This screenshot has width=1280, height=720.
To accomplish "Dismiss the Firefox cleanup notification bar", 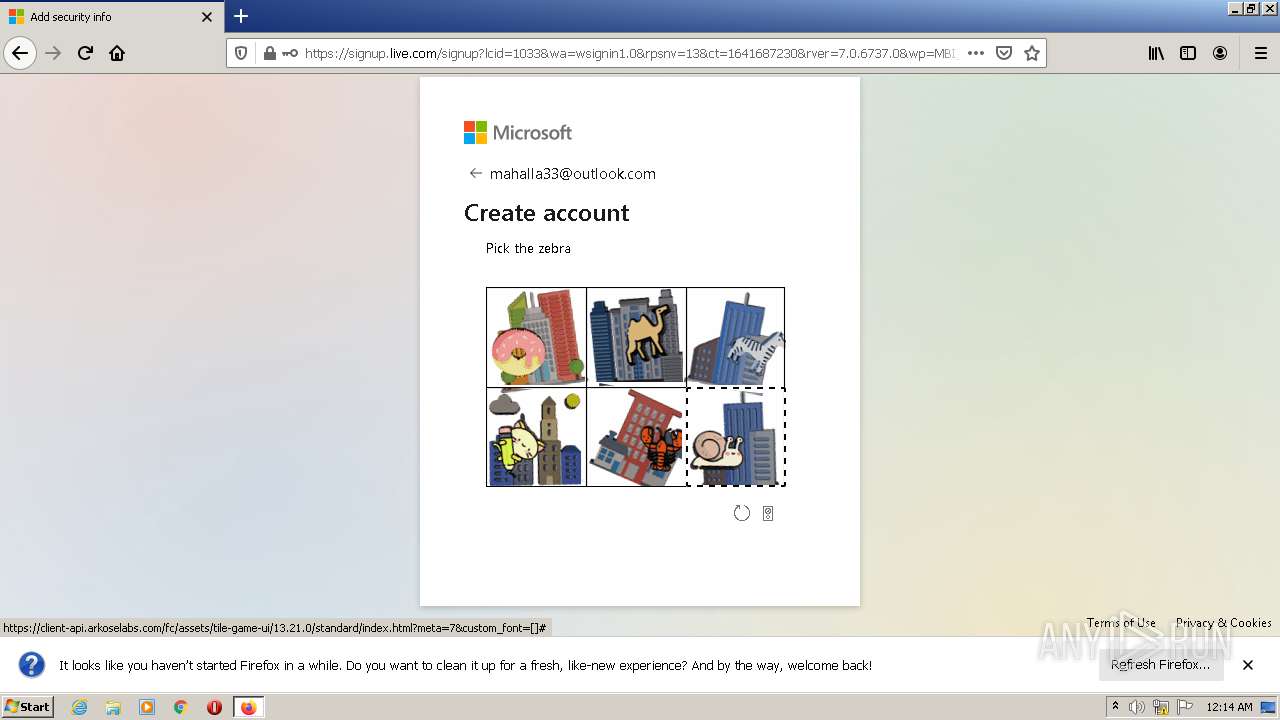I will 1248,665.
